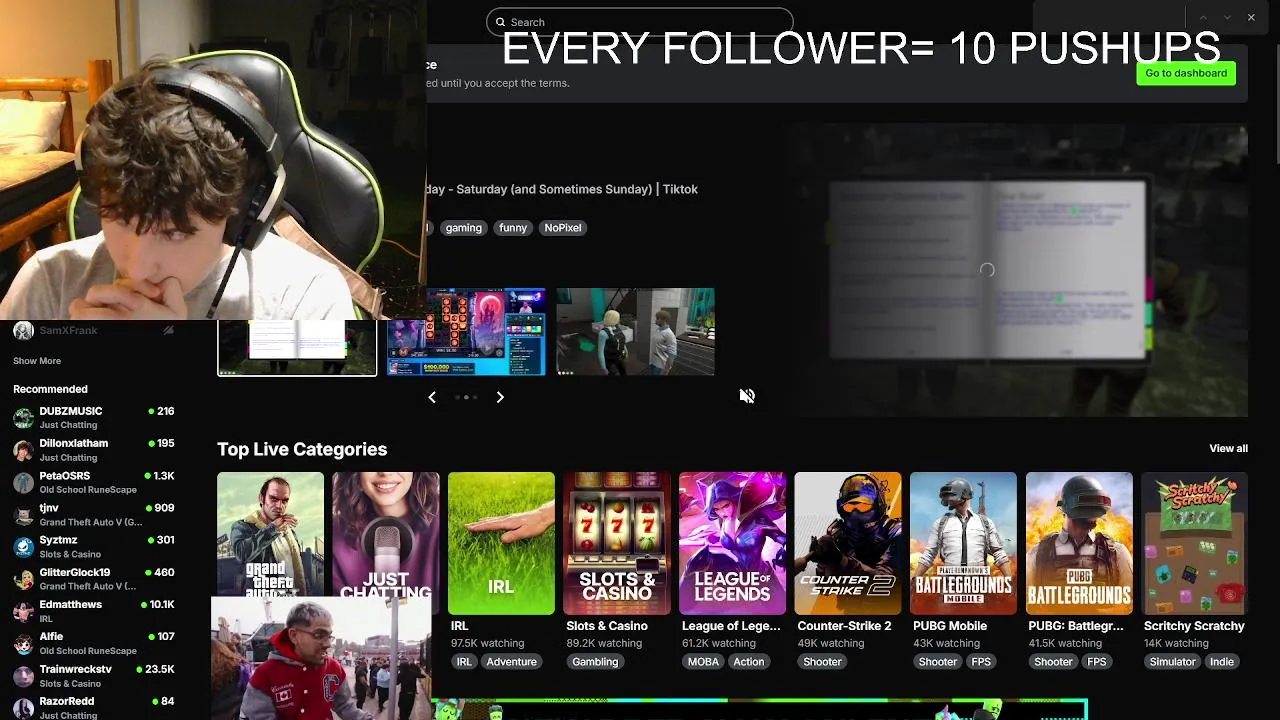Open League of Legends category cover

click(x=732, y=543)
